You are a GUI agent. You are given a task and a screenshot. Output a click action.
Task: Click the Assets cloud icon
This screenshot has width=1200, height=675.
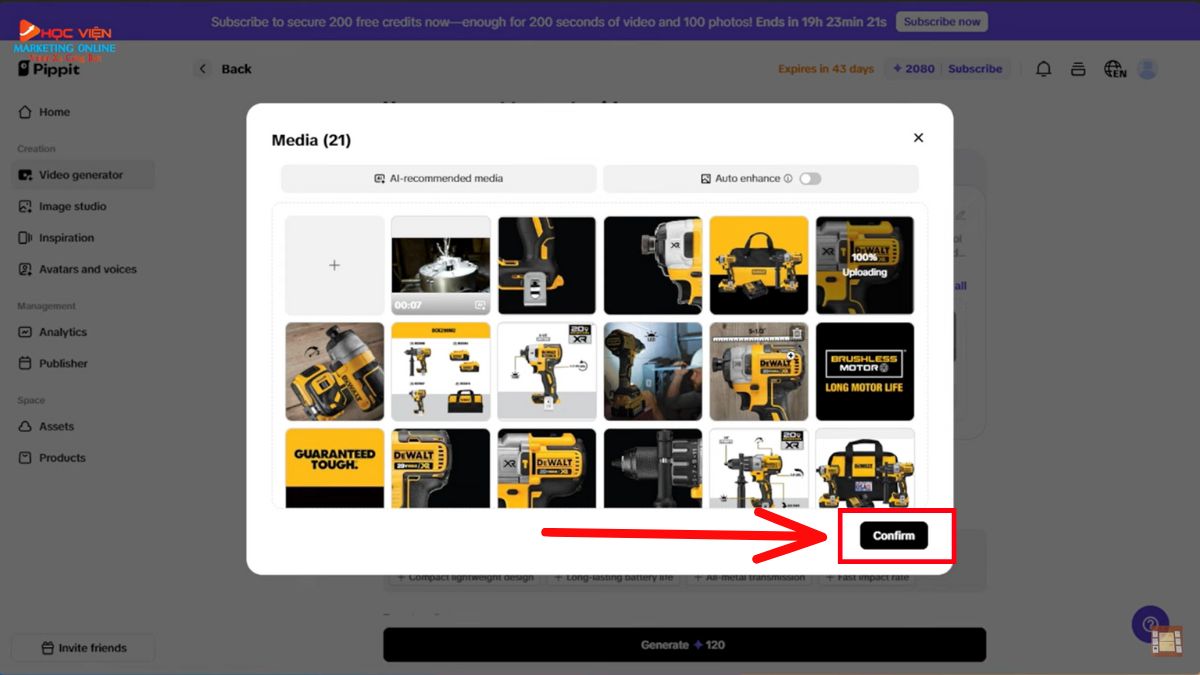pyautogui.click(x=26, y=426)
